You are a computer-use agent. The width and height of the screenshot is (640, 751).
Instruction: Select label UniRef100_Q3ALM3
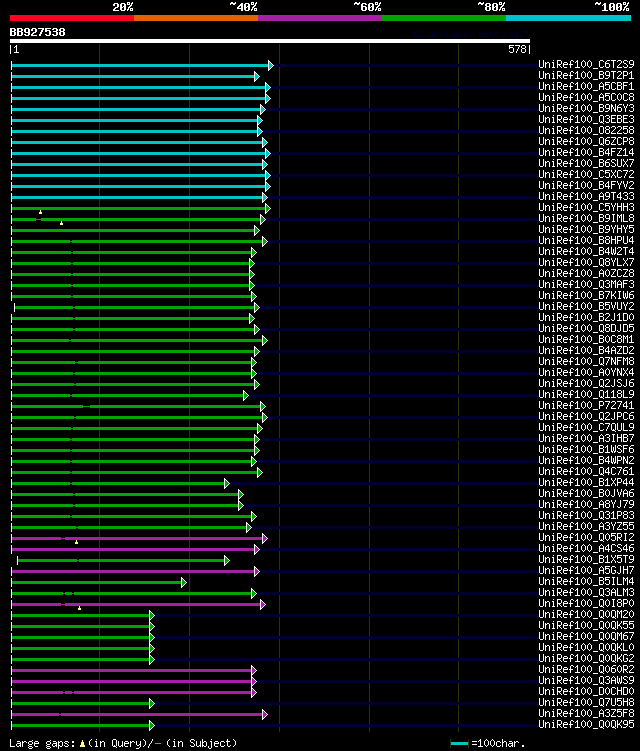[586, 593]
